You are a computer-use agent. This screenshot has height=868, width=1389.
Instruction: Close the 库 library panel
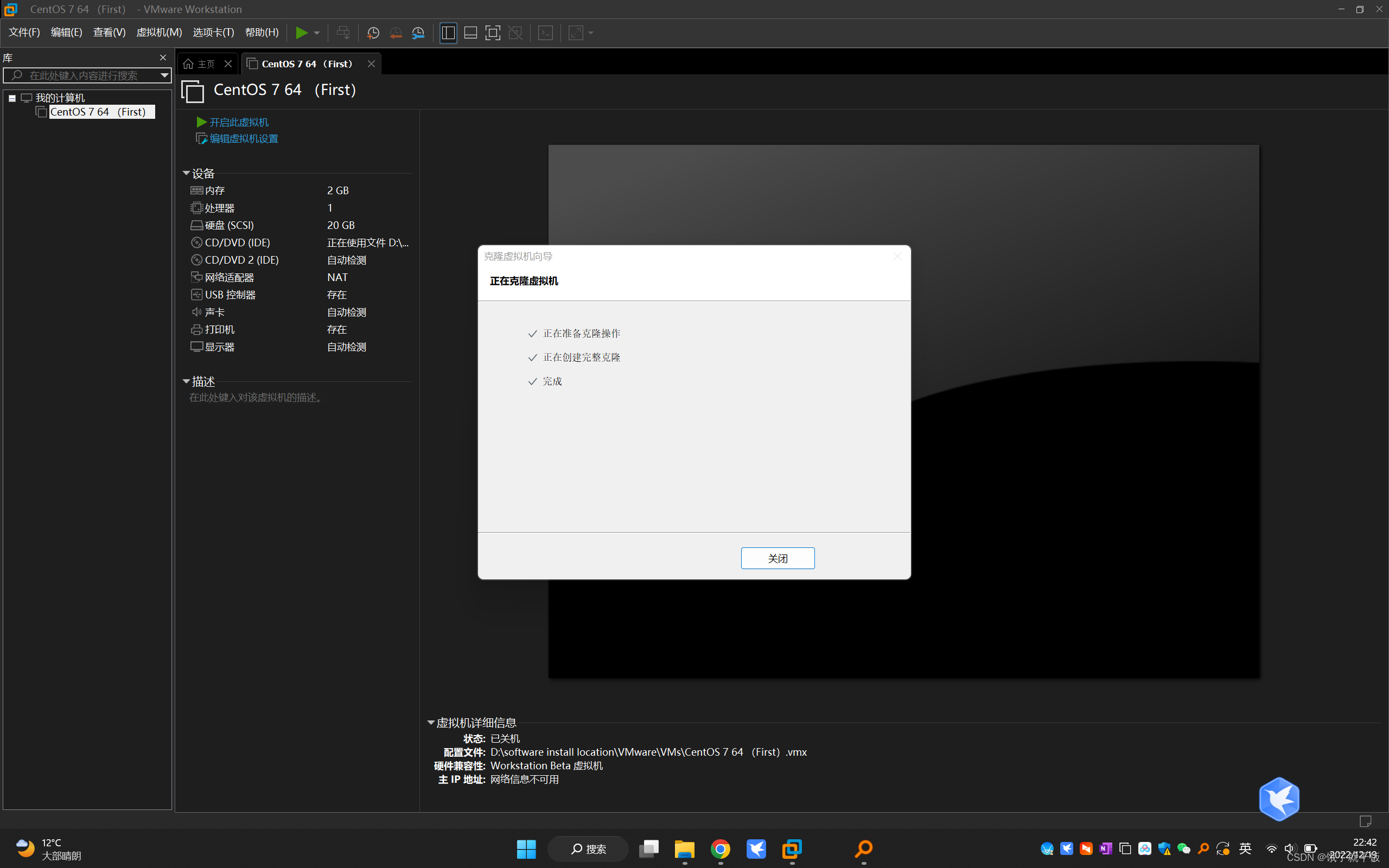[163, 58]
